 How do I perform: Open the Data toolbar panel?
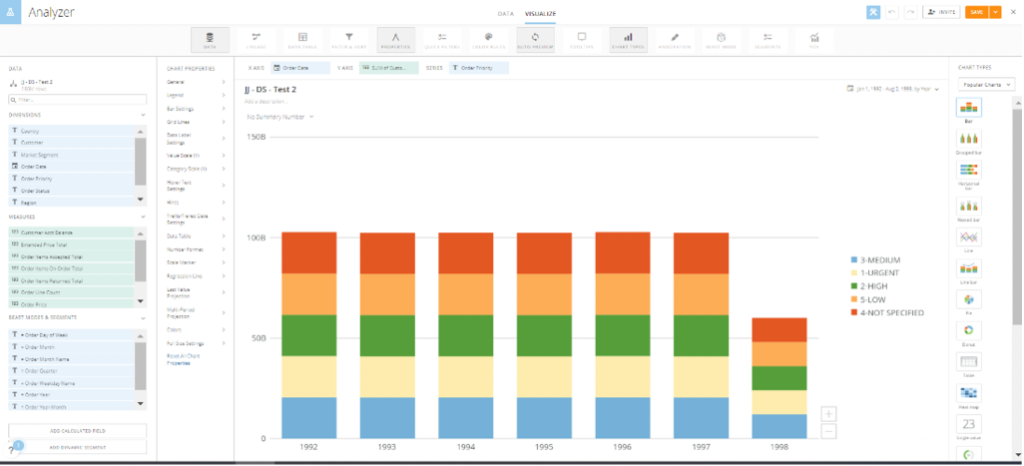coord(210,40)
